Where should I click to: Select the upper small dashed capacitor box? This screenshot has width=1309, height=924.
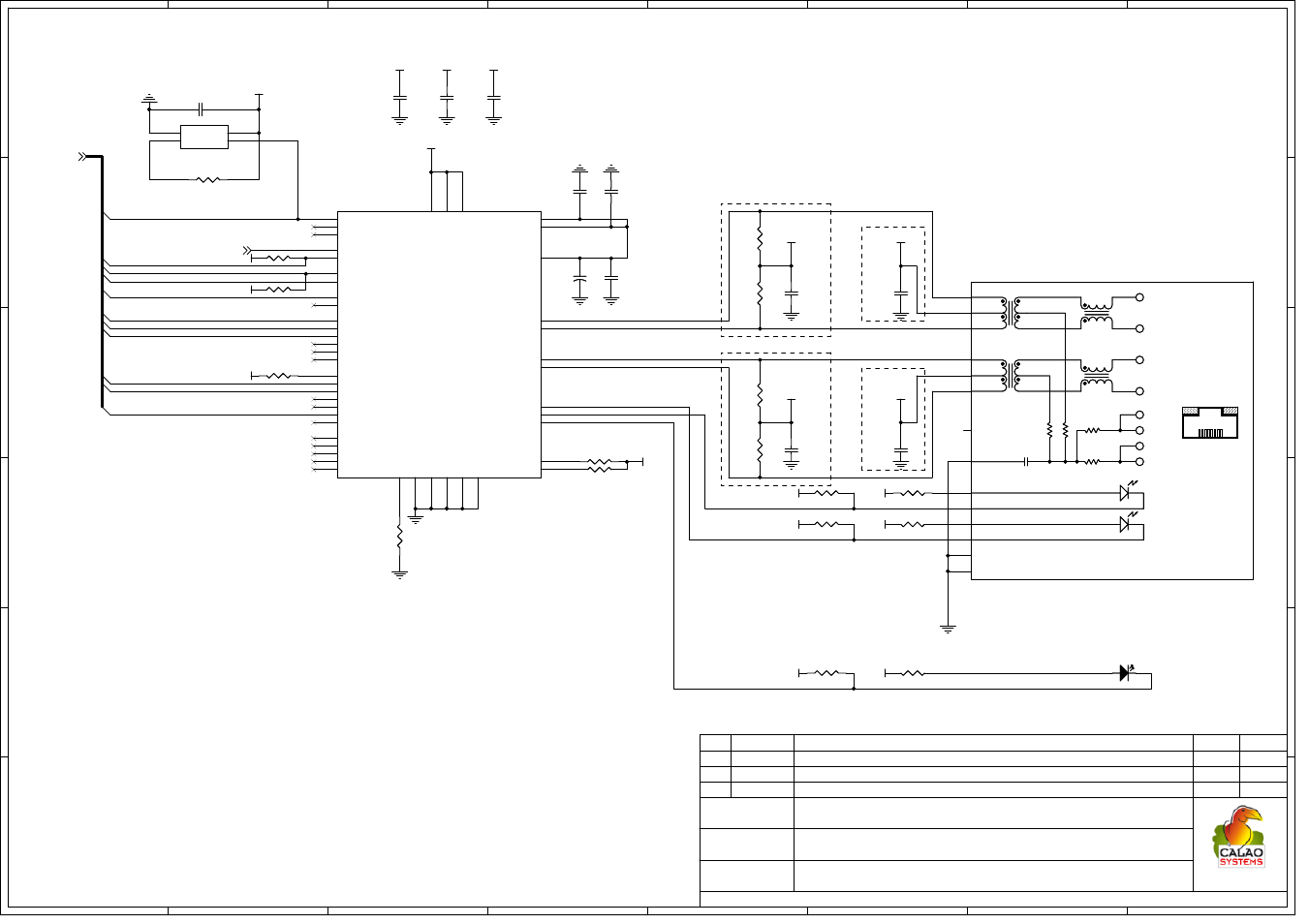[893, 274]
